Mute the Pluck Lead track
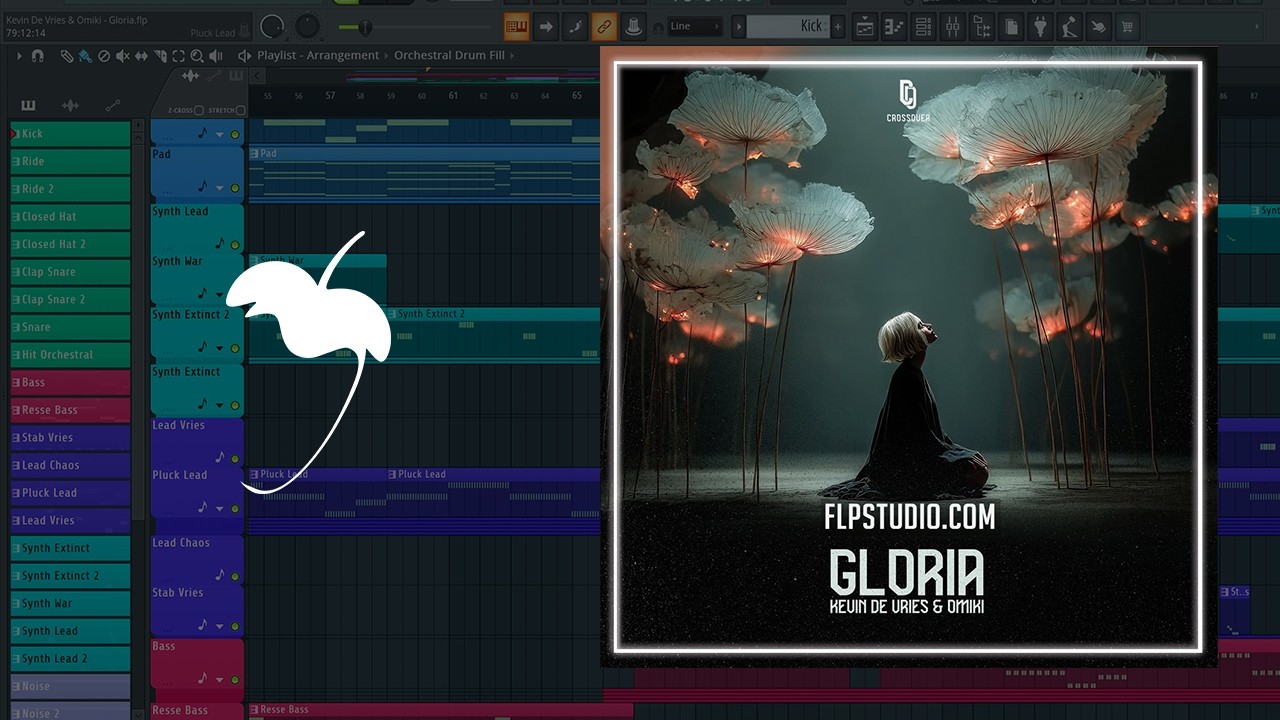Screen dimensions: 1280x720 click(x=235, y=509)
